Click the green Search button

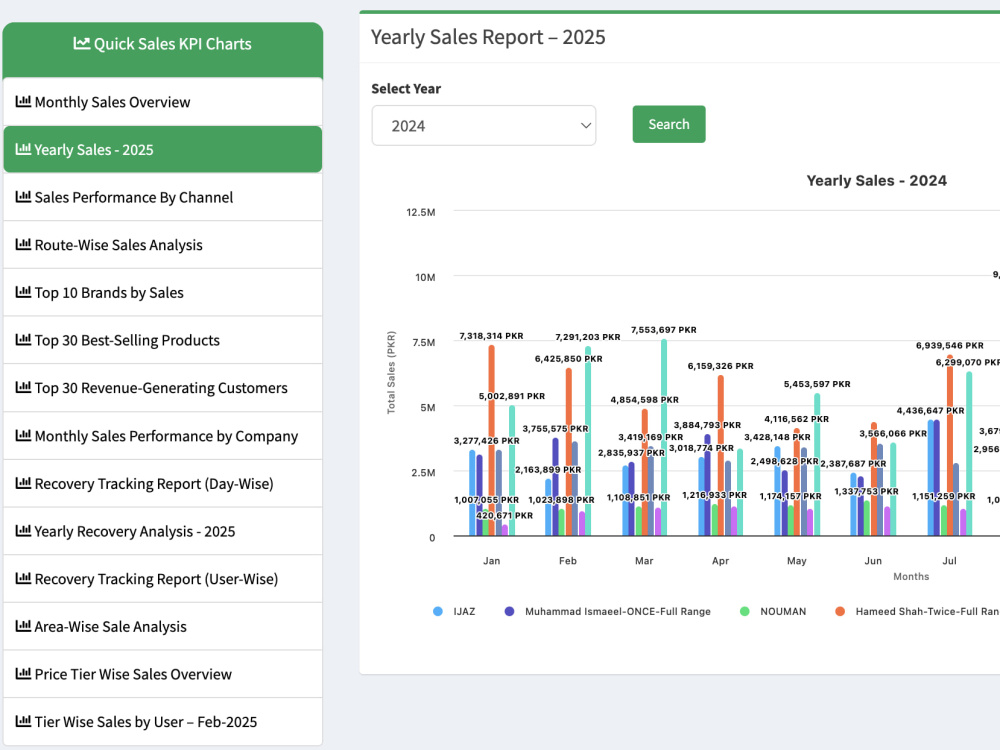(x=669, y=124)
